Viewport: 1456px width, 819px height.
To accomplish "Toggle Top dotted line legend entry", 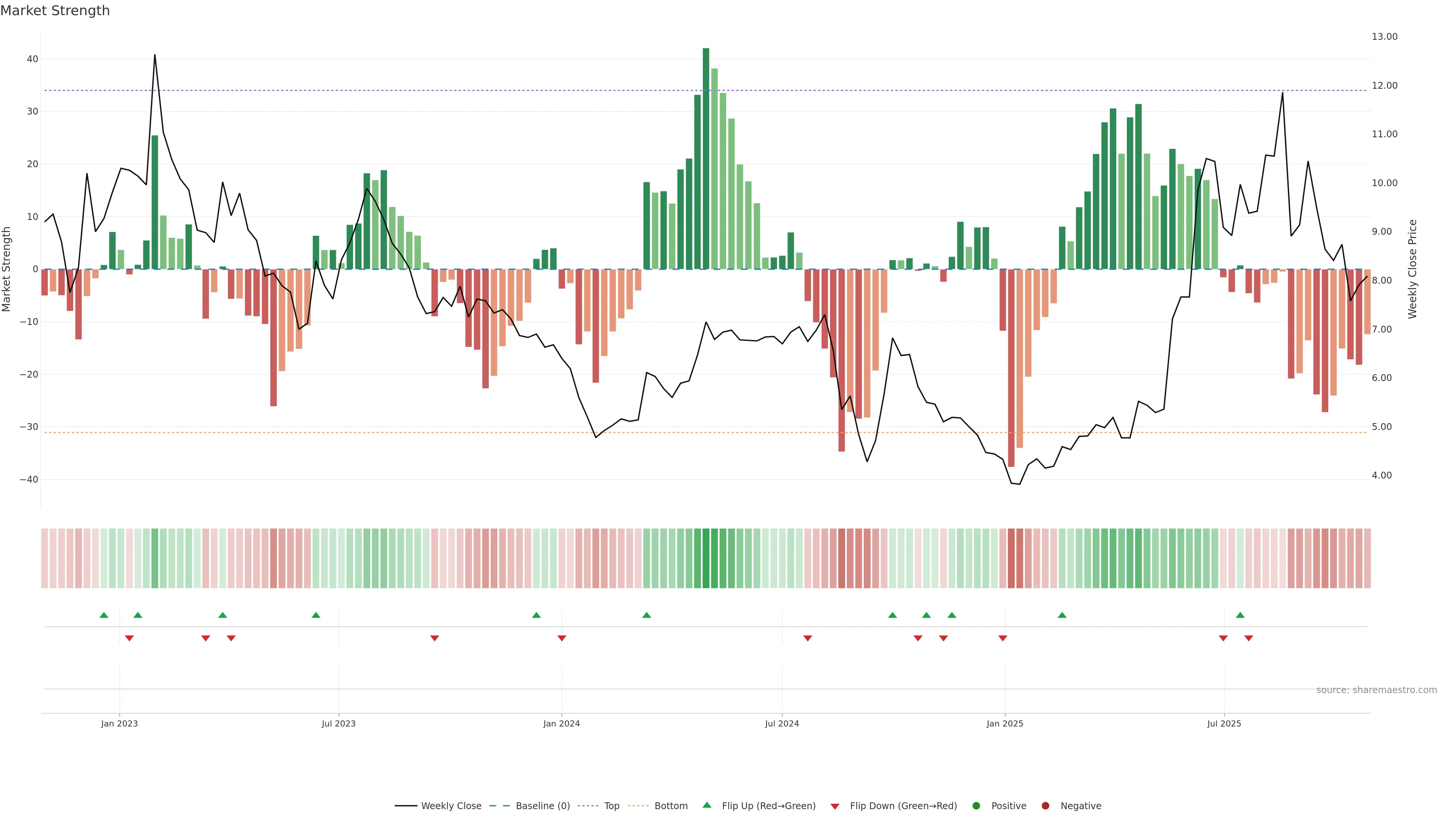I will pyautogui.click(x=611, y=806).
